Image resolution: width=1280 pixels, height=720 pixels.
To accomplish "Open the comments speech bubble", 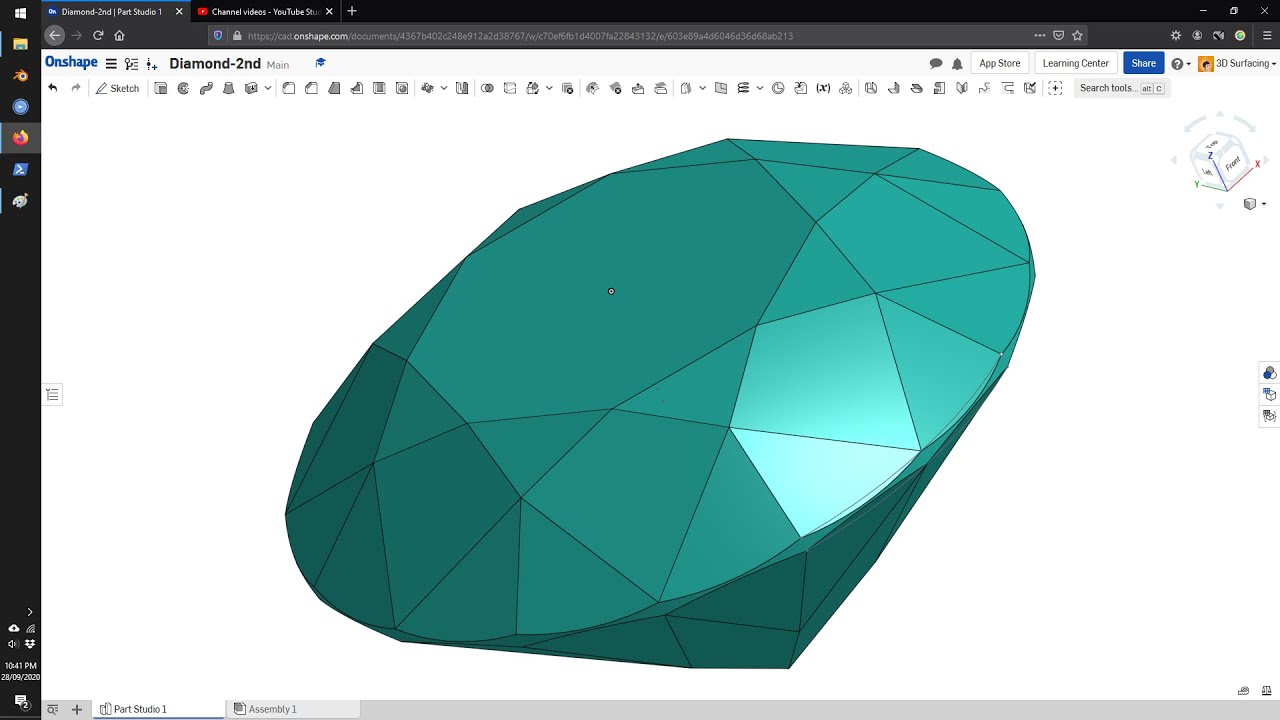I will pos(936,63).
